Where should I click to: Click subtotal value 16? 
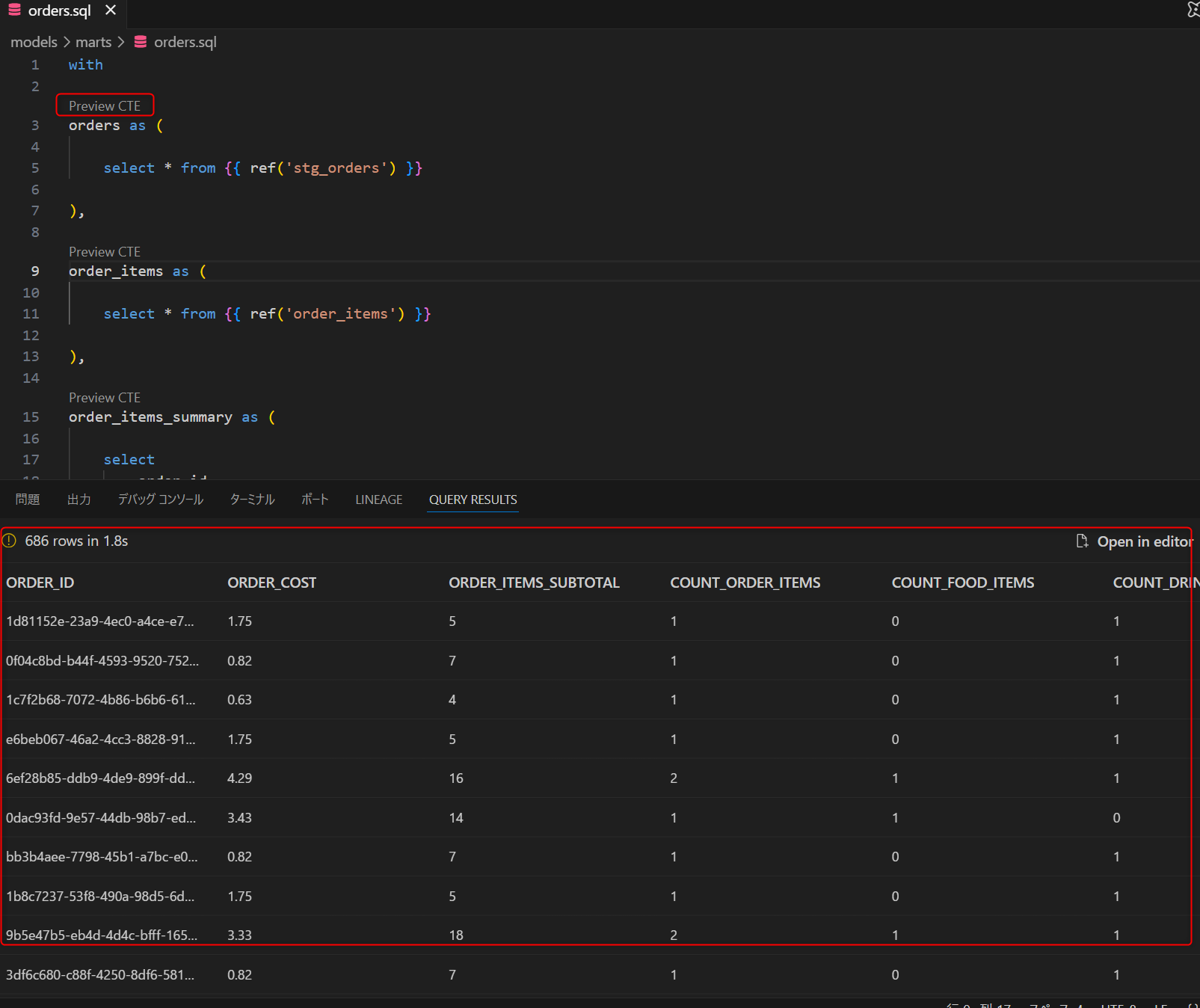[456, 778]
